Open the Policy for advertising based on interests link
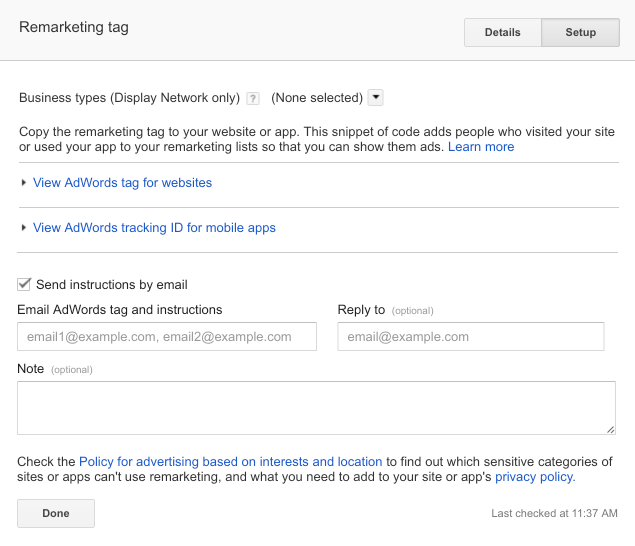Viewport: 635px width, 546px height. [x=230, y=462]
